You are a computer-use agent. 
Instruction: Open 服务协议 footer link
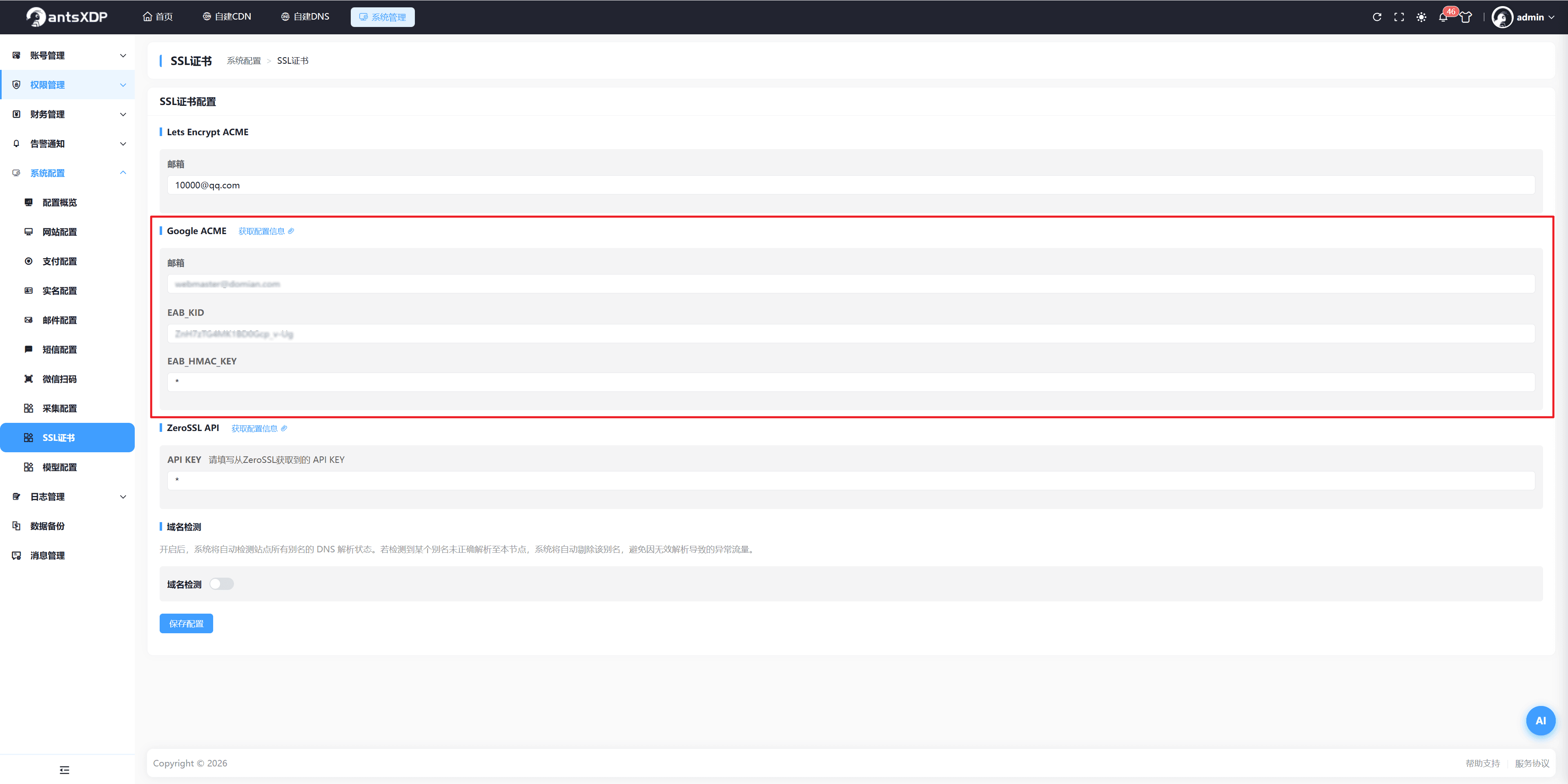(1532, 763)
